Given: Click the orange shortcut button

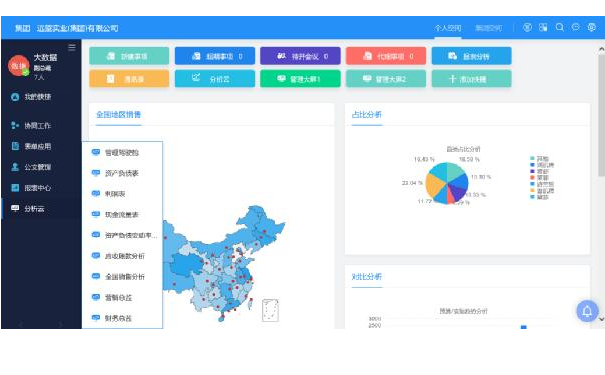Looking at the screenshot, I should click(x=129, y=79).
